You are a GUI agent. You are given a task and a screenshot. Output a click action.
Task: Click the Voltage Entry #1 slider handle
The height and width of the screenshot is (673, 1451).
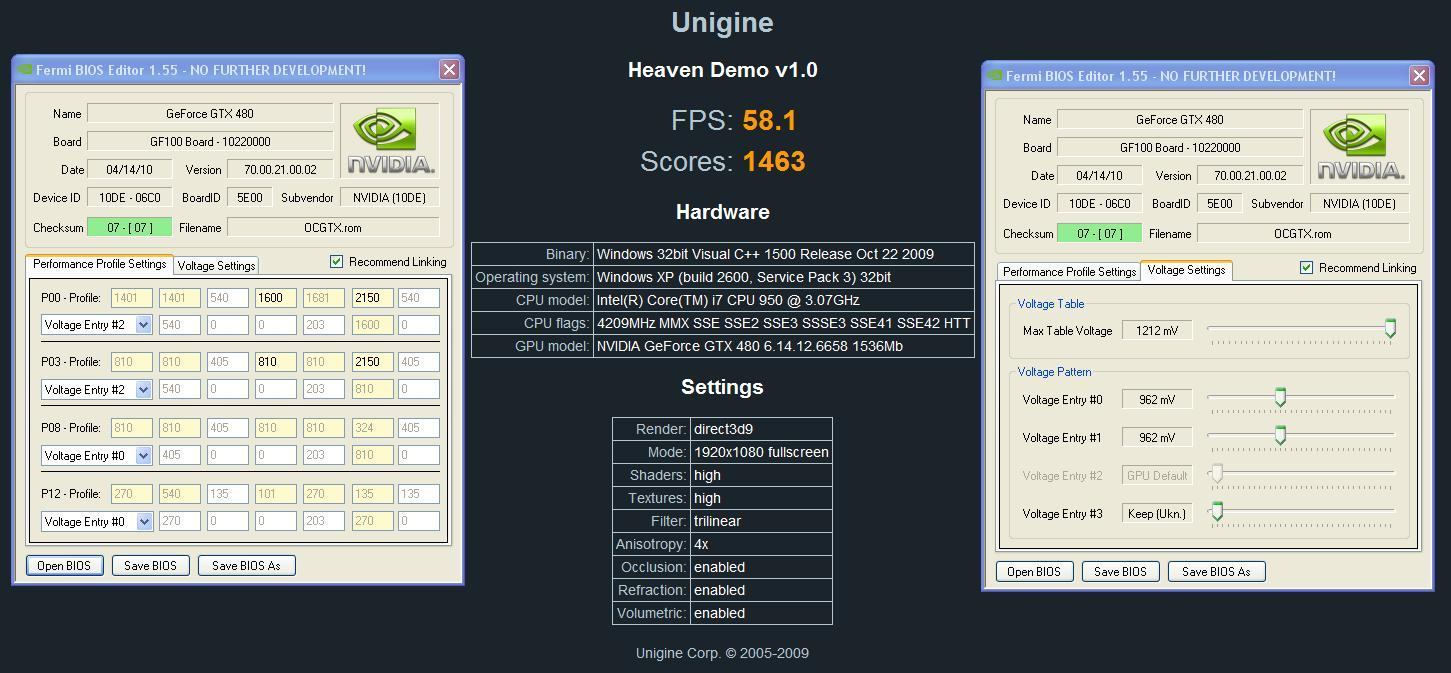point(1279,436)
